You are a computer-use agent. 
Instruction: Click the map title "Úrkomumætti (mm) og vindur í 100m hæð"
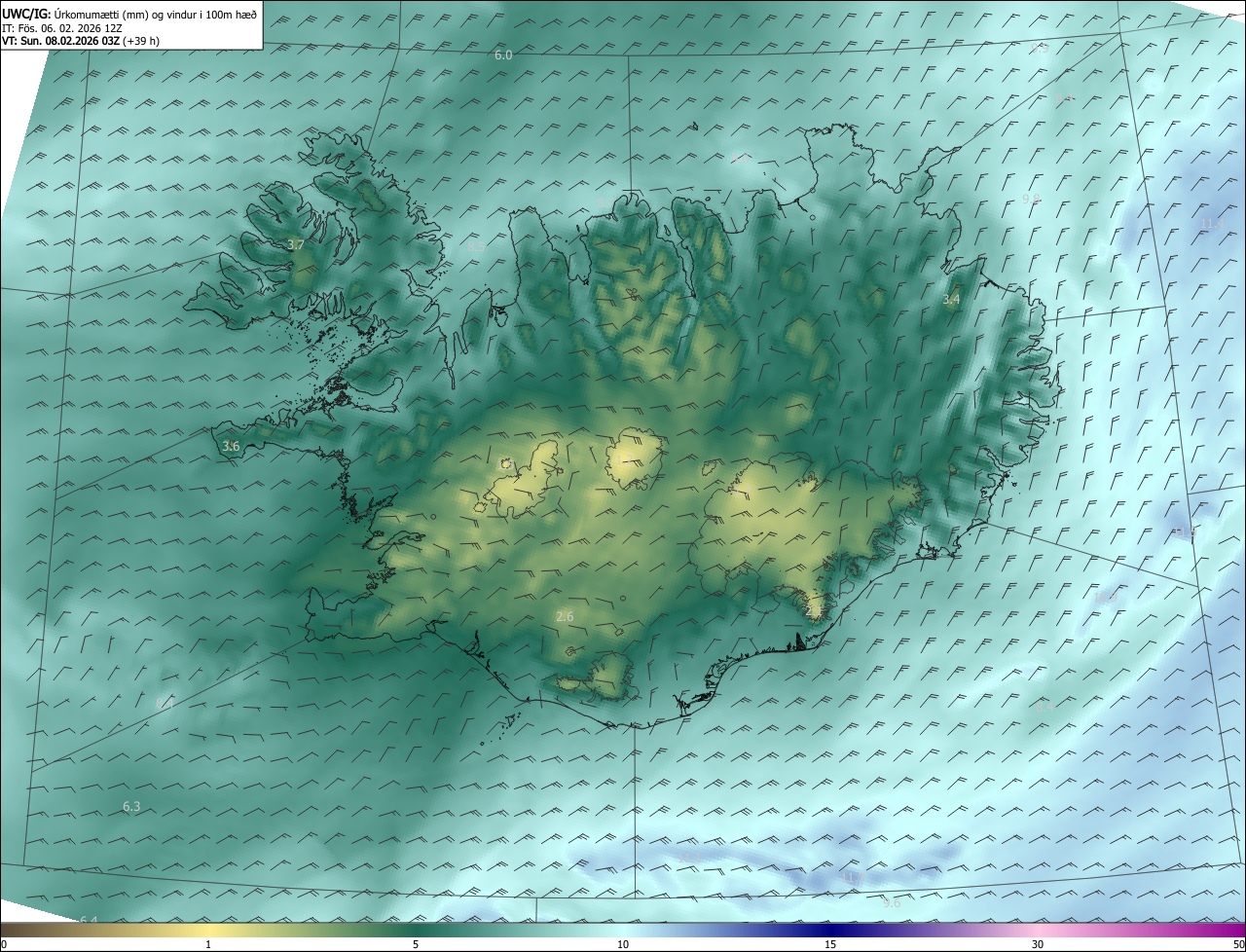(156, 14)
